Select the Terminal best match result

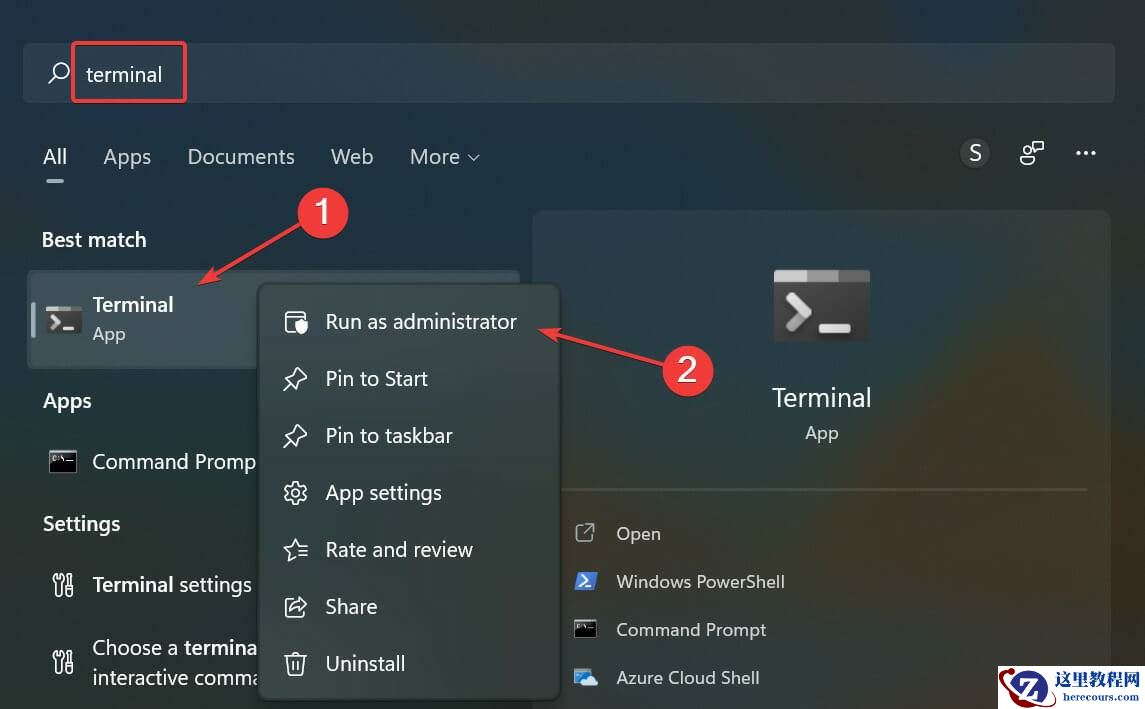tap(143, 319)
